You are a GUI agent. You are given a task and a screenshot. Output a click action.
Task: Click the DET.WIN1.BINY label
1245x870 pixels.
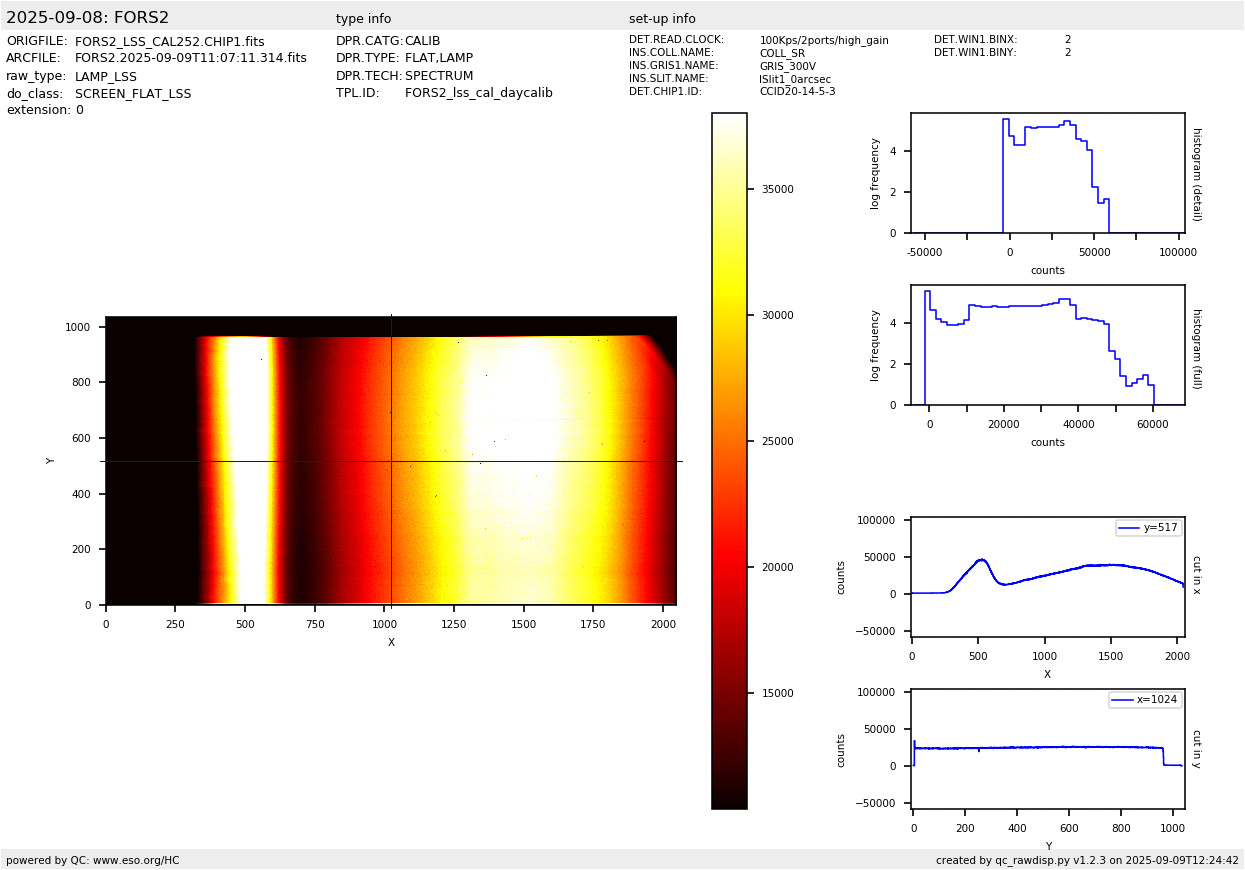975,53
